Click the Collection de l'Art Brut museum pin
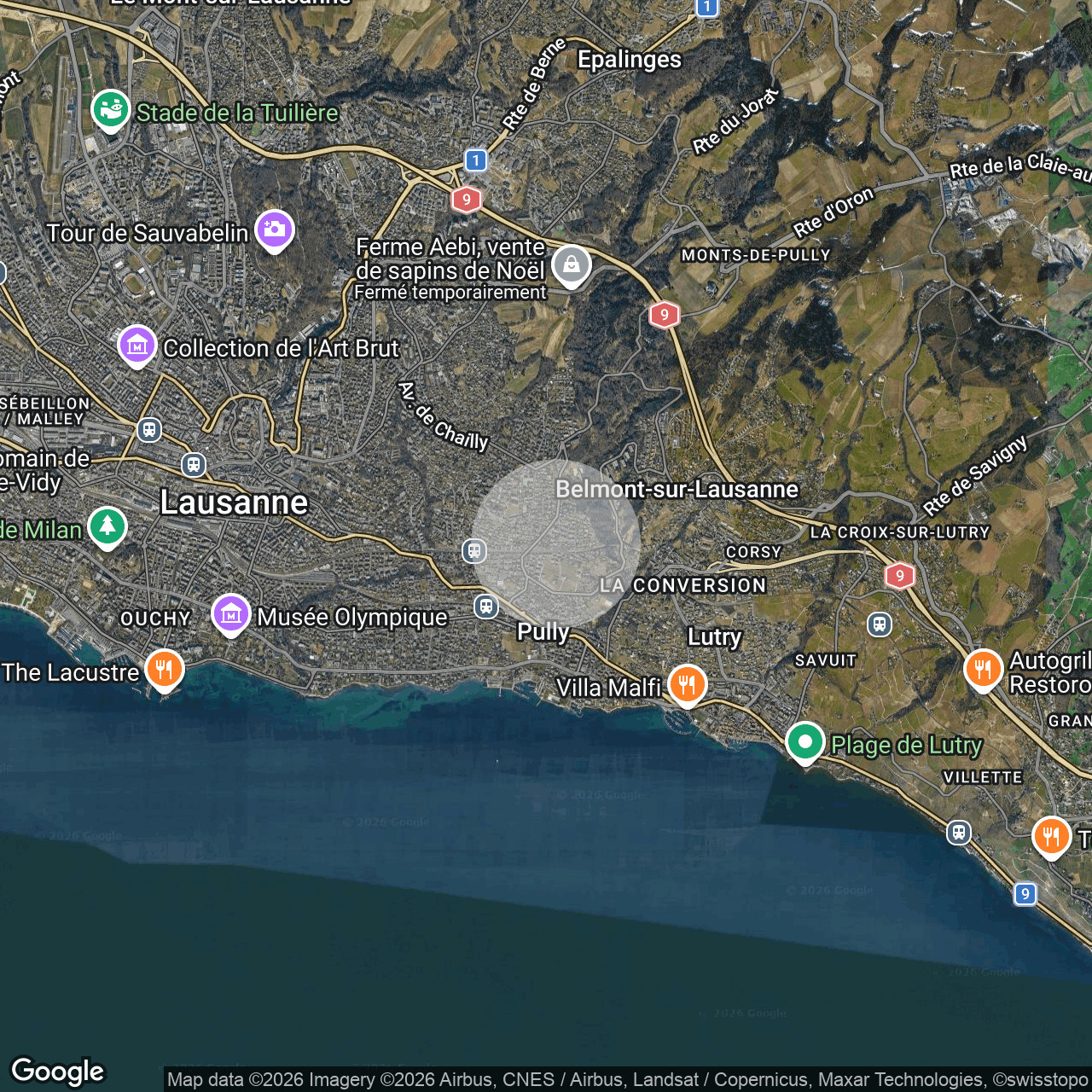The image size is (1092, 1092). [x=137, y=346]
